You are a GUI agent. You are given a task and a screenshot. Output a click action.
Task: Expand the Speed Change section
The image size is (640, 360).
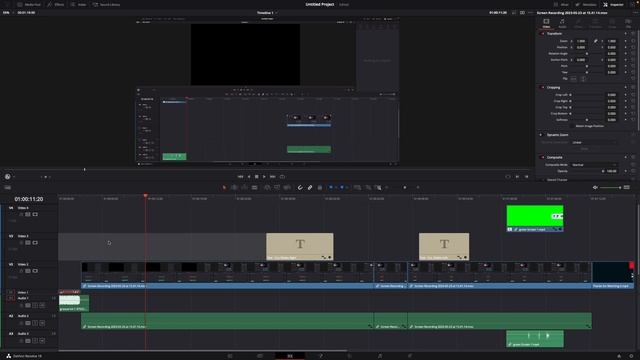tap(557, 180)
